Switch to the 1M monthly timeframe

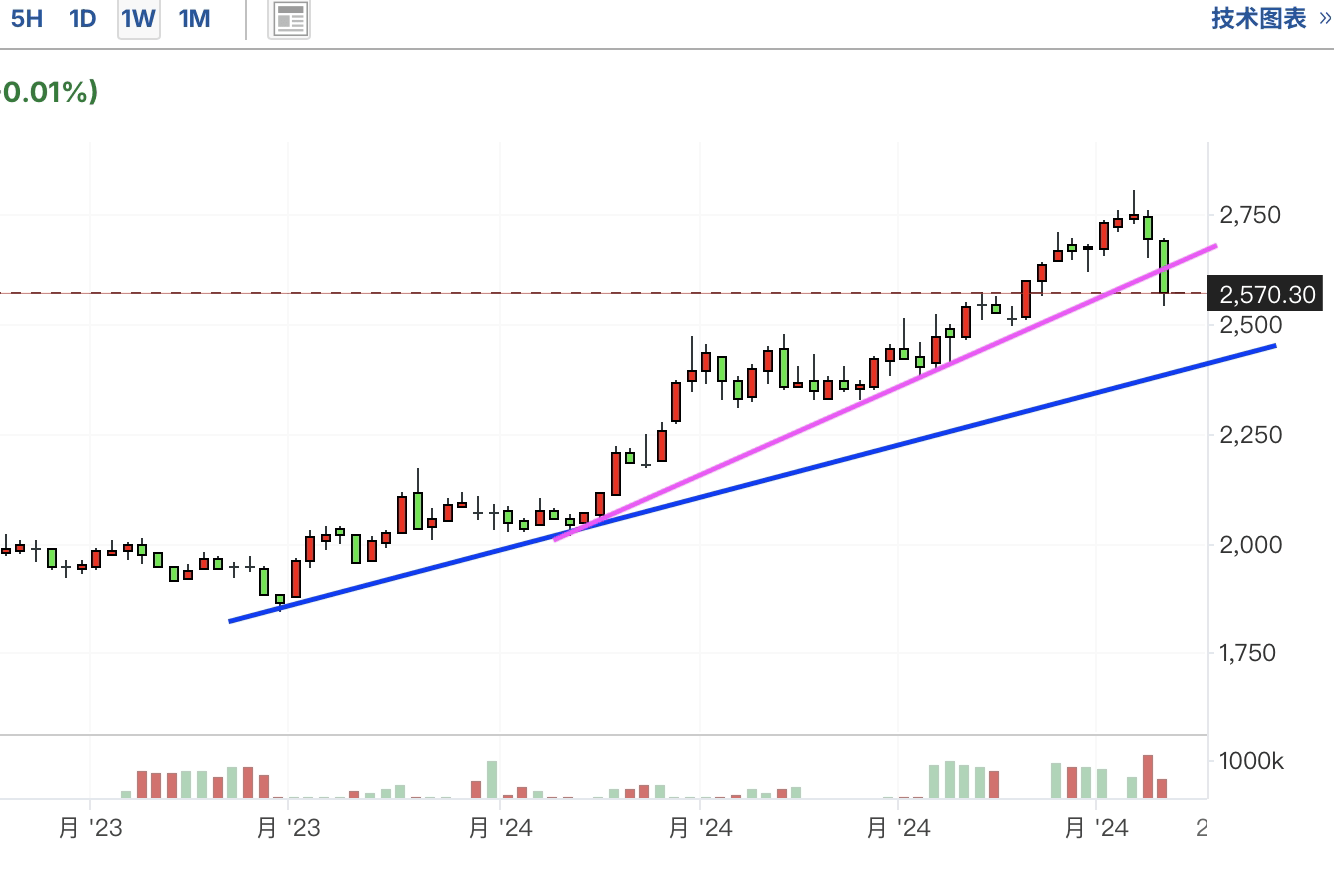194,18
